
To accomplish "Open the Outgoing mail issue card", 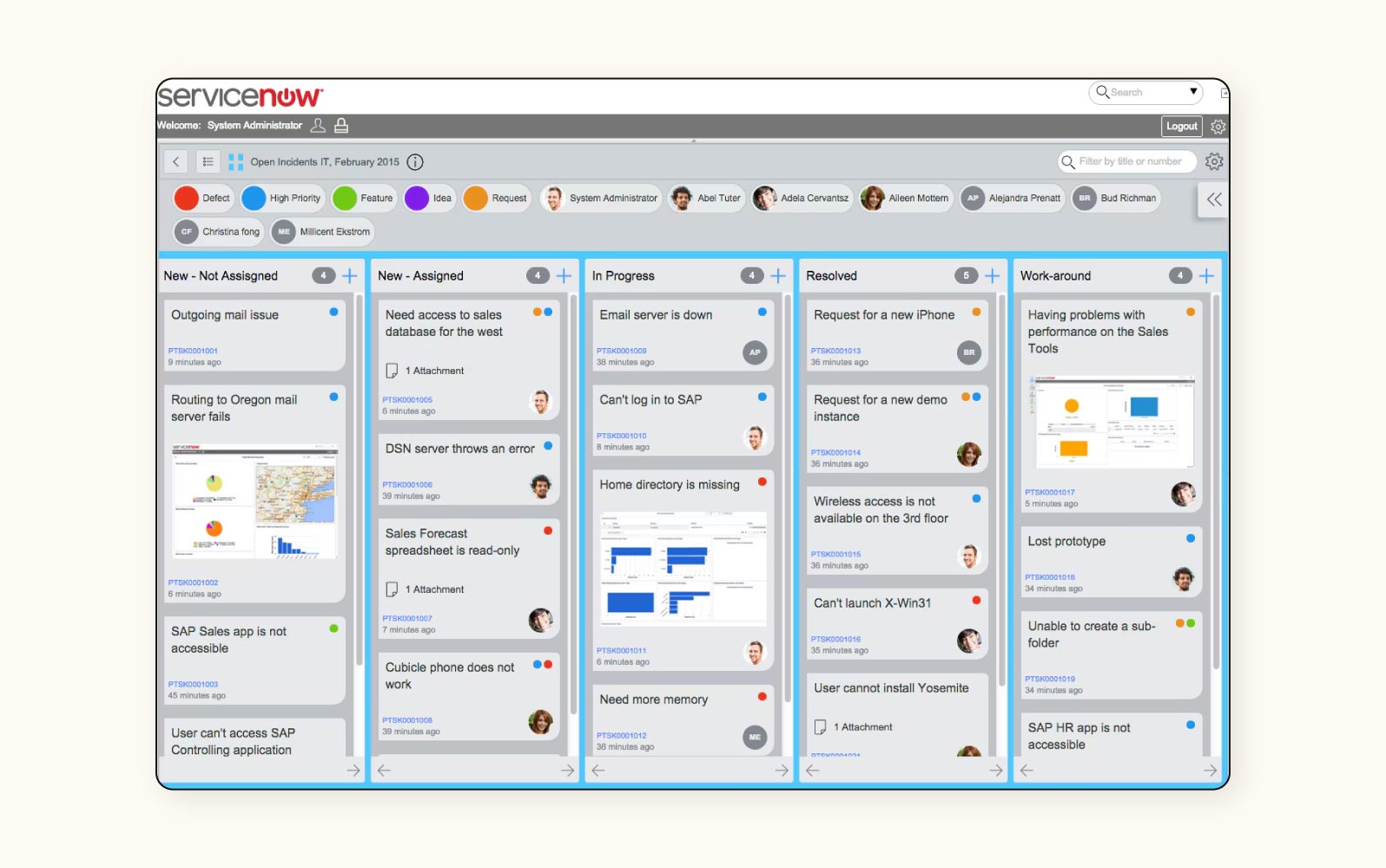I will [x=254, y=336].
